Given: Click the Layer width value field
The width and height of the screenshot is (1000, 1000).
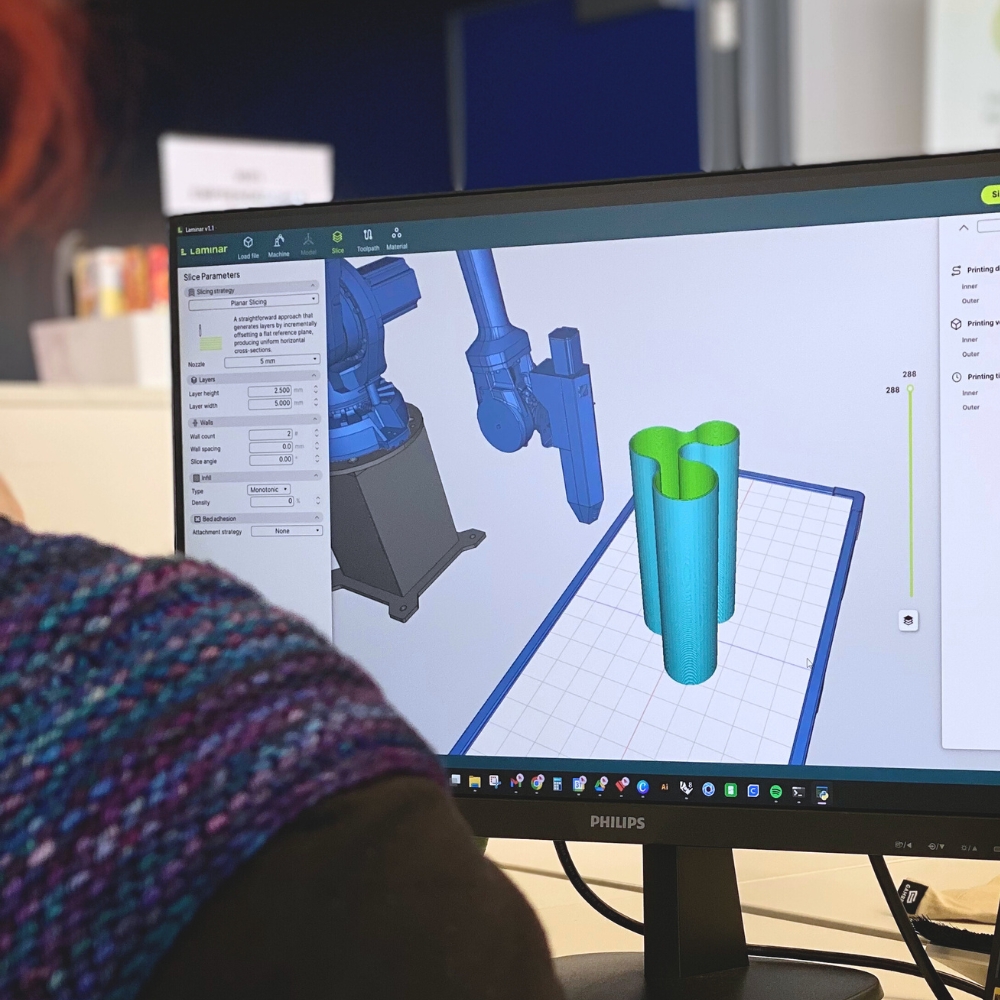Looking at the screenshot, I should coord(270,404).
